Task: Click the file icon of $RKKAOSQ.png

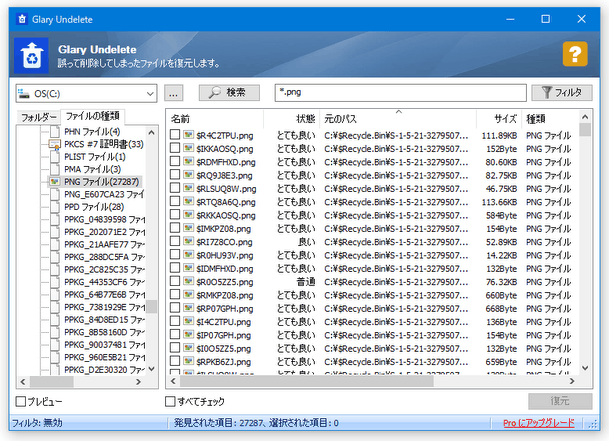Action: click(188, 214)
